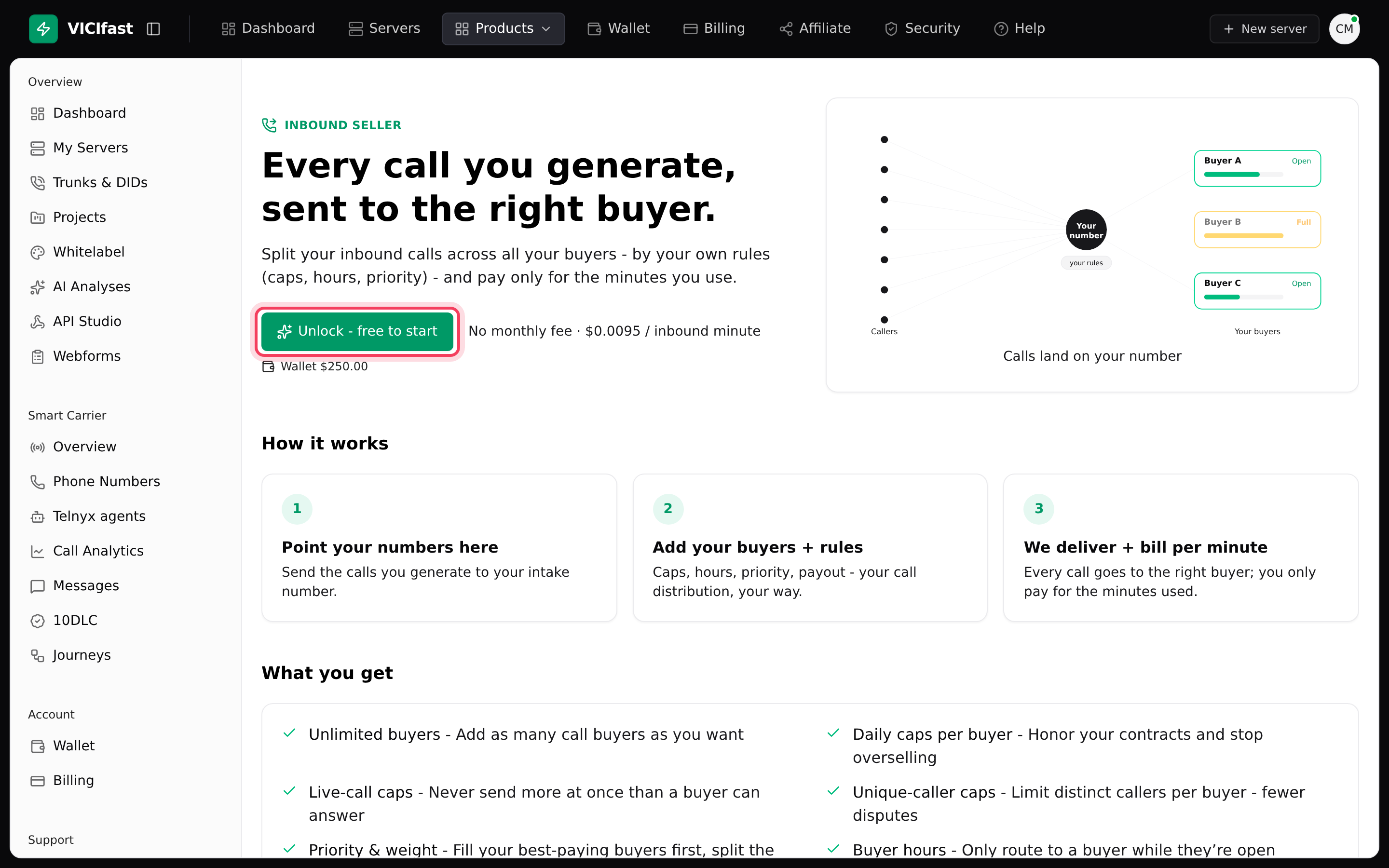This screenshot has height=868, width=1389.
Task: Click the Messages chat bubble icon
Action: pyautogui.click(x=37, y=586)
